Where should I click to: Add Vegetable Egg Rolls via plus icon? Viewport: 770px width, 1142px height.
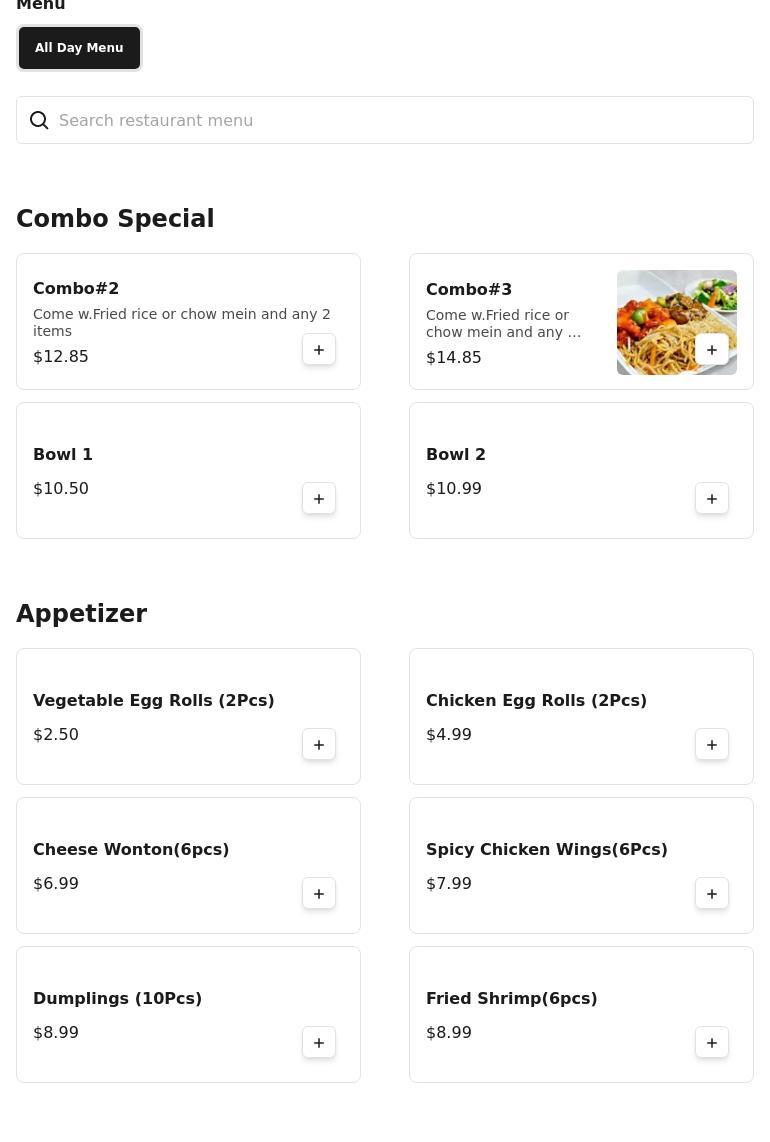[x=318, y=744]
